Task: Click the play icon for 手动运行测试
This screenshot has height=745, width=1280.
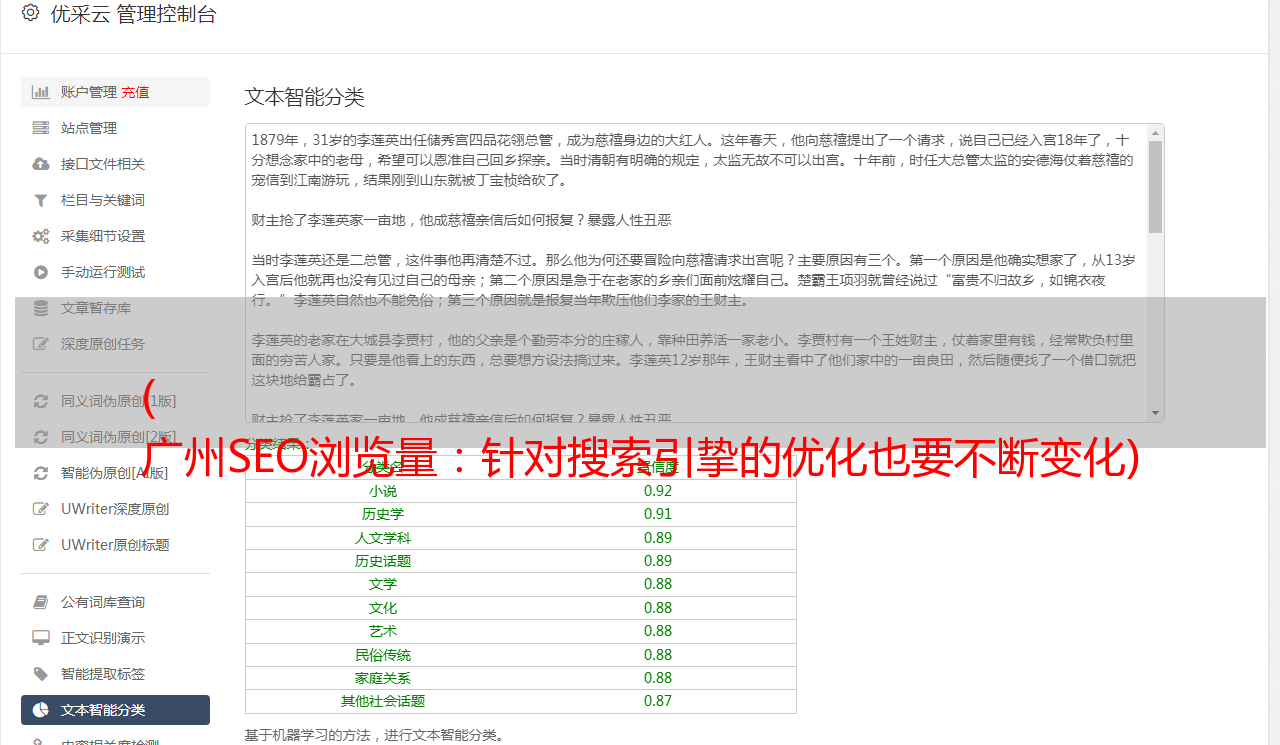Action: point(41,272)
